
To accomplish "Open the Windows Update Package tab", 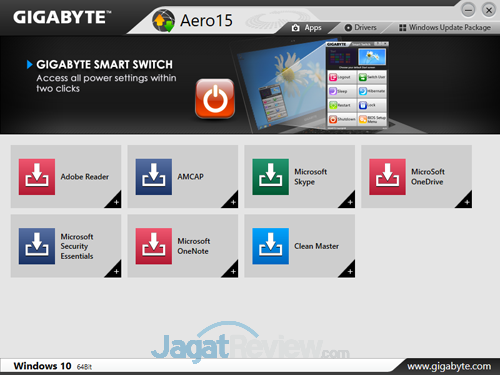I will [x=445, y=28].
